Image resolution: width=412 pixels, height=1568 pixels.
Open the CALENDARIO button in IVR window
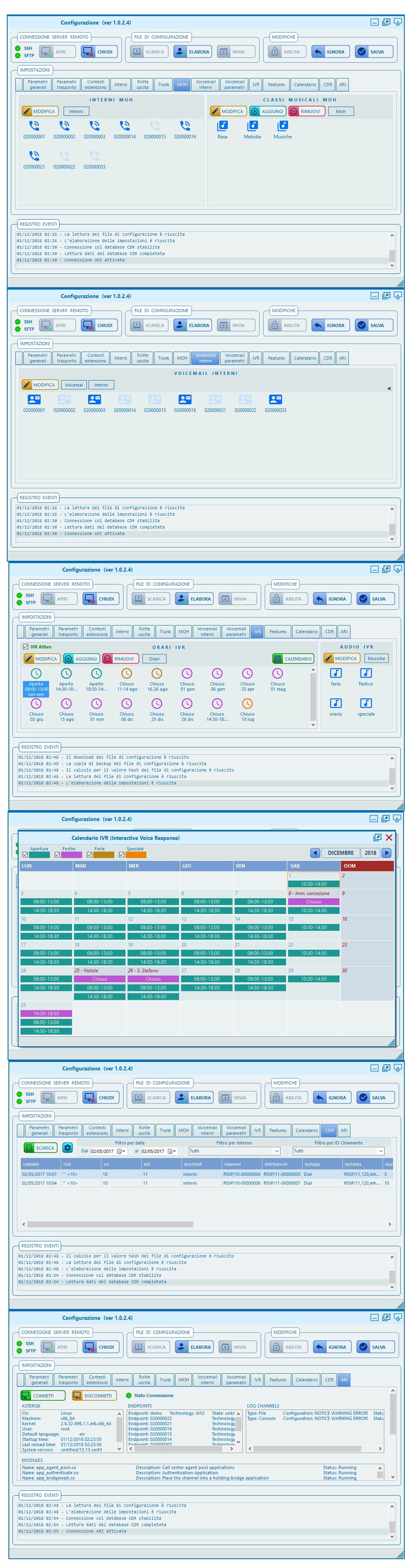[x=293, y=658]
